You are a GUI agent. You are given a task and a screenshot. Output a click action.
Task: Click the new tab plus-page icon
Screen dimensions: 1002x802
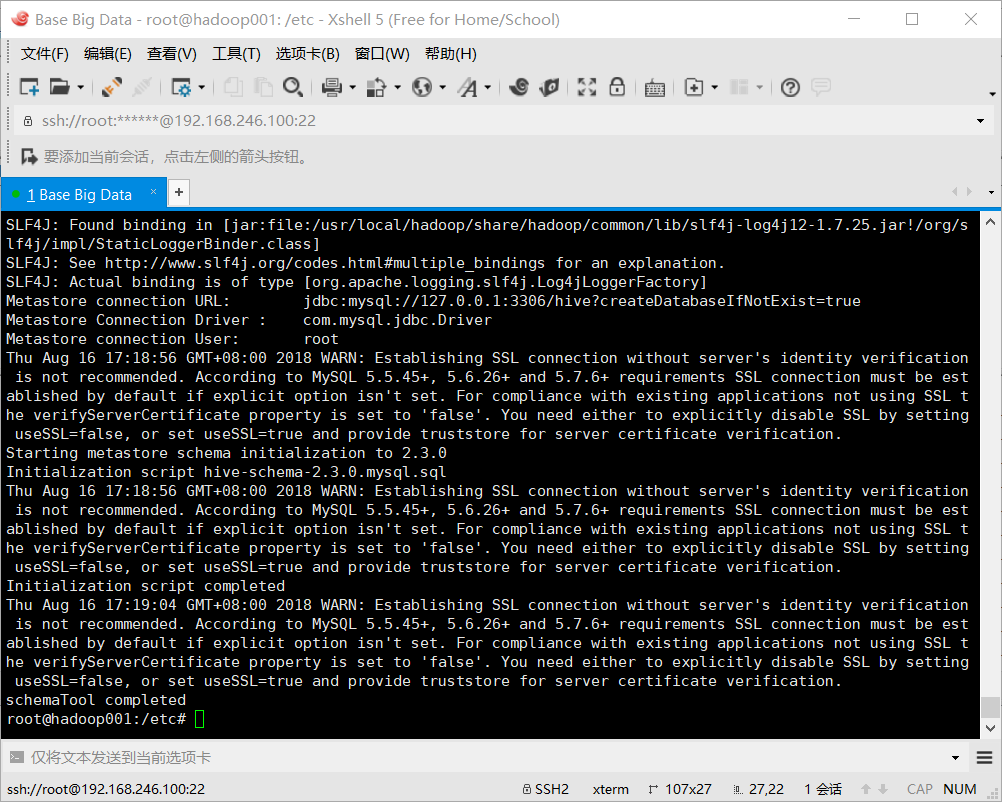point(694,87)
